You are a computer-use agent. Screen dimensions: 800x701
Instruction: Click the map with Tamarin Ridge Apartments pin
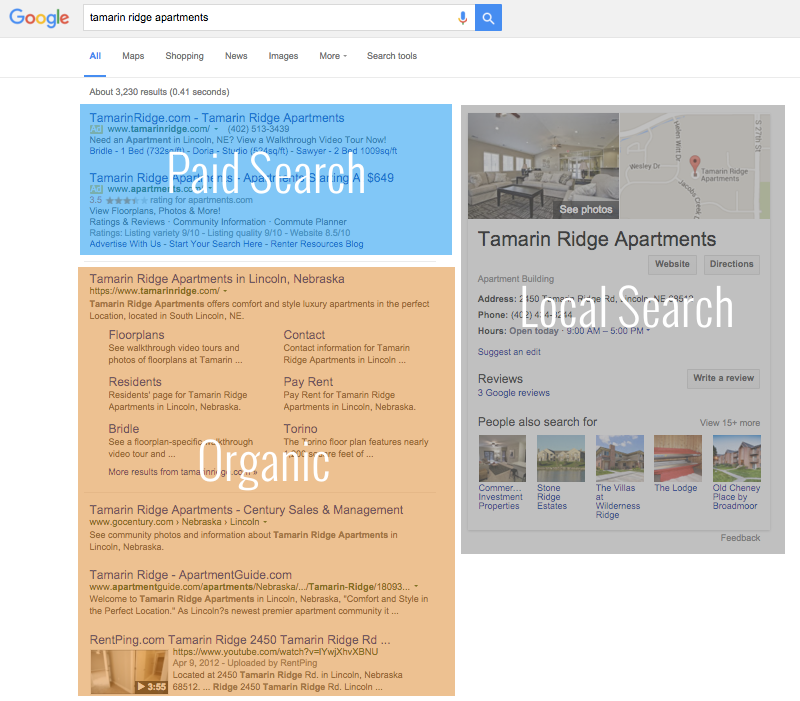694,166
